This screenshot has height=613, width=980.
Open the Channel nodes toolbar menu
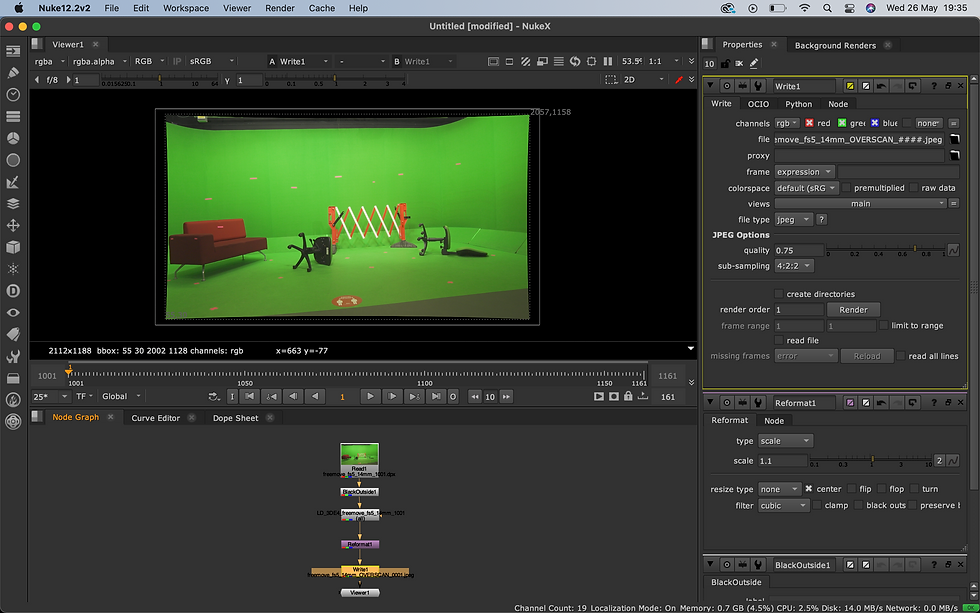tap(13, 116)
